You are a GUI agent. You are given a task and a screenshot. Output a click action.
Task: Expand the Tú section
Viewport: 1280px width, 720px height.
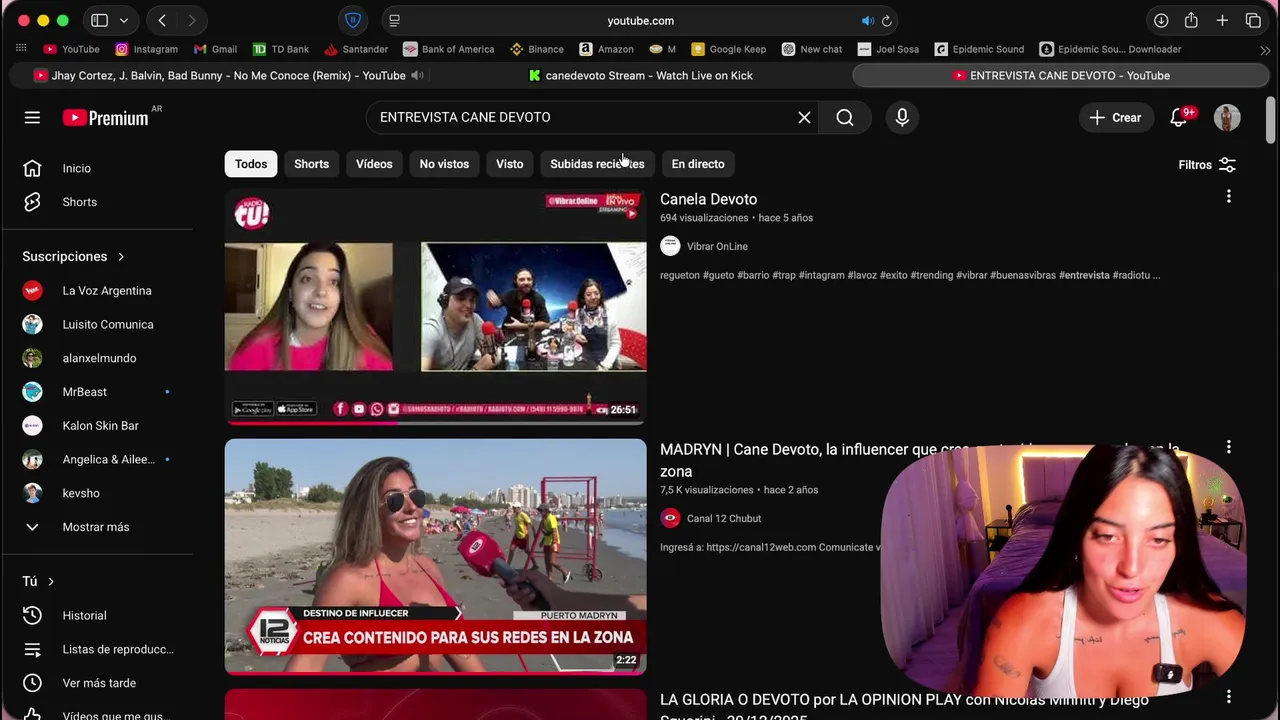(38, 581)
